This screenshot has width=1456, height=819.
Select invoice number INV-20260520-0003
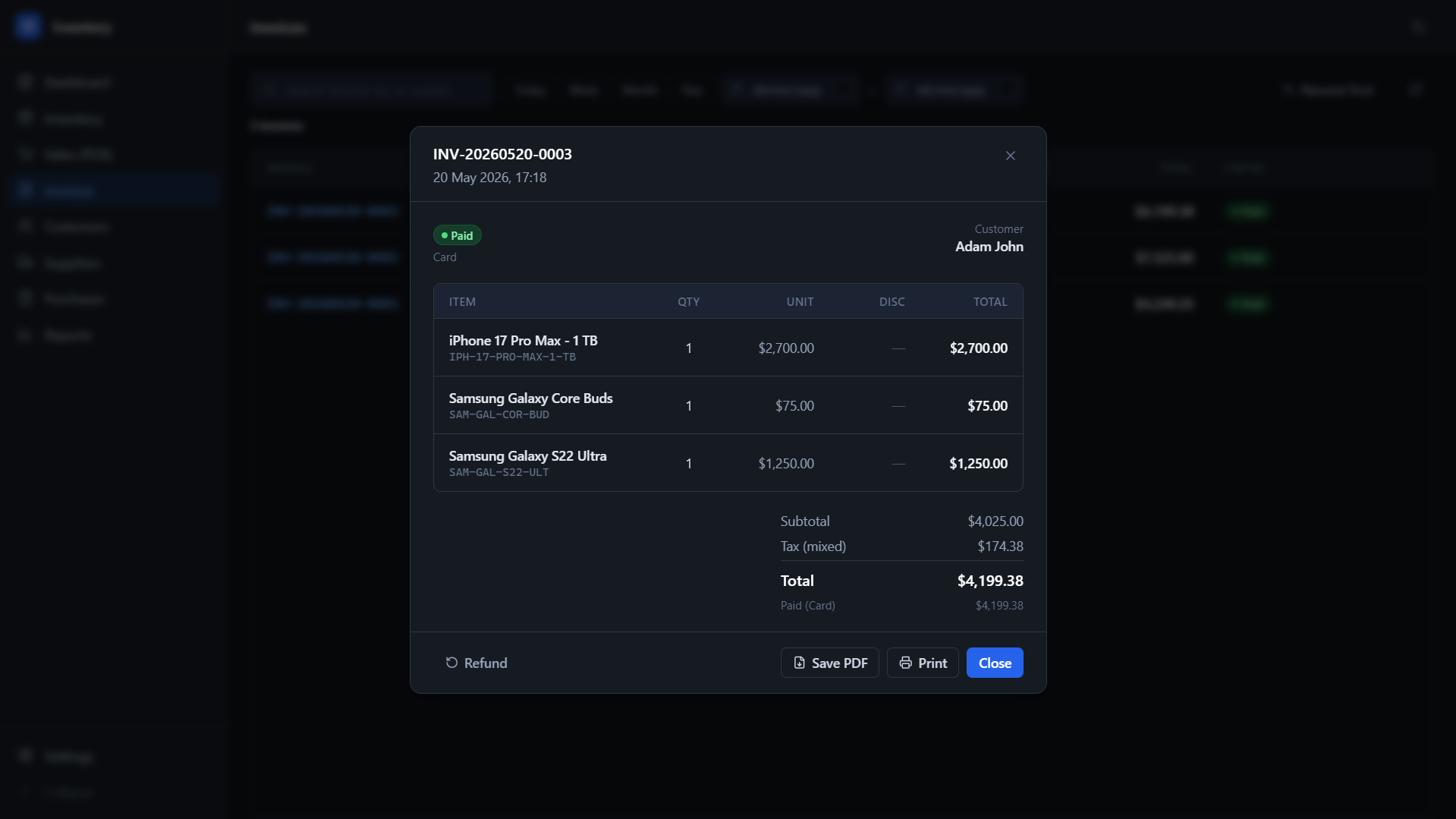click(x=502, y=154)
